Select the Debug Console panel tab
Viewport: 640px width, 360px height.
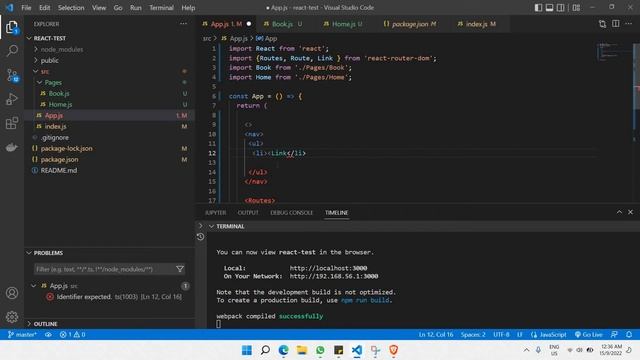(x=291, y=213)
